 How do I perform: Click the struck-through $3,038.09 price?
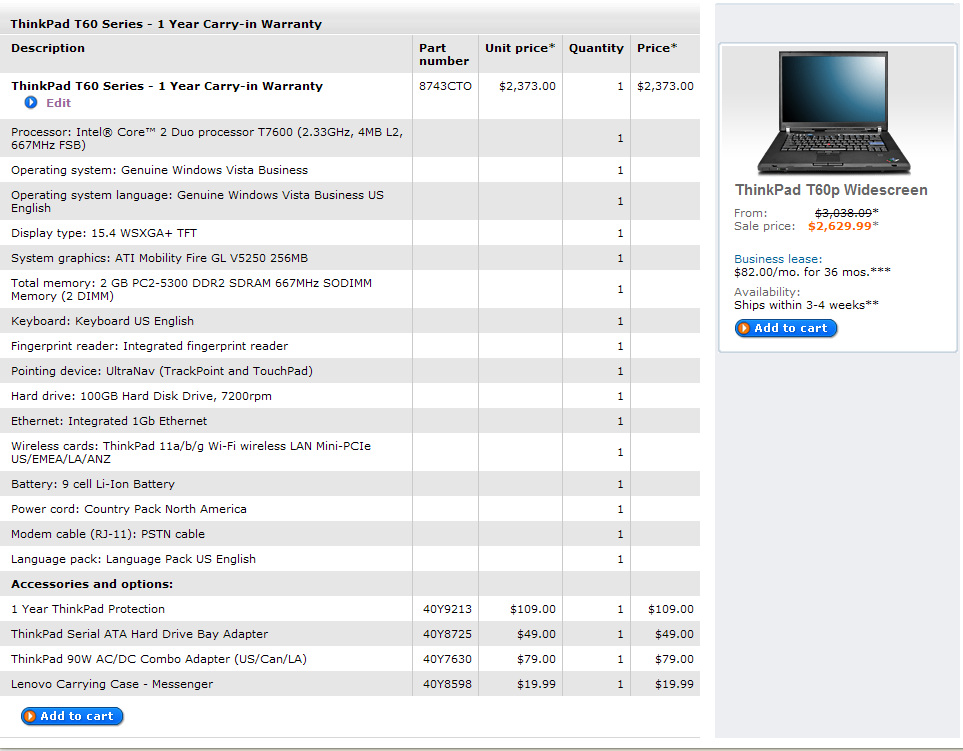pos(843,213)
